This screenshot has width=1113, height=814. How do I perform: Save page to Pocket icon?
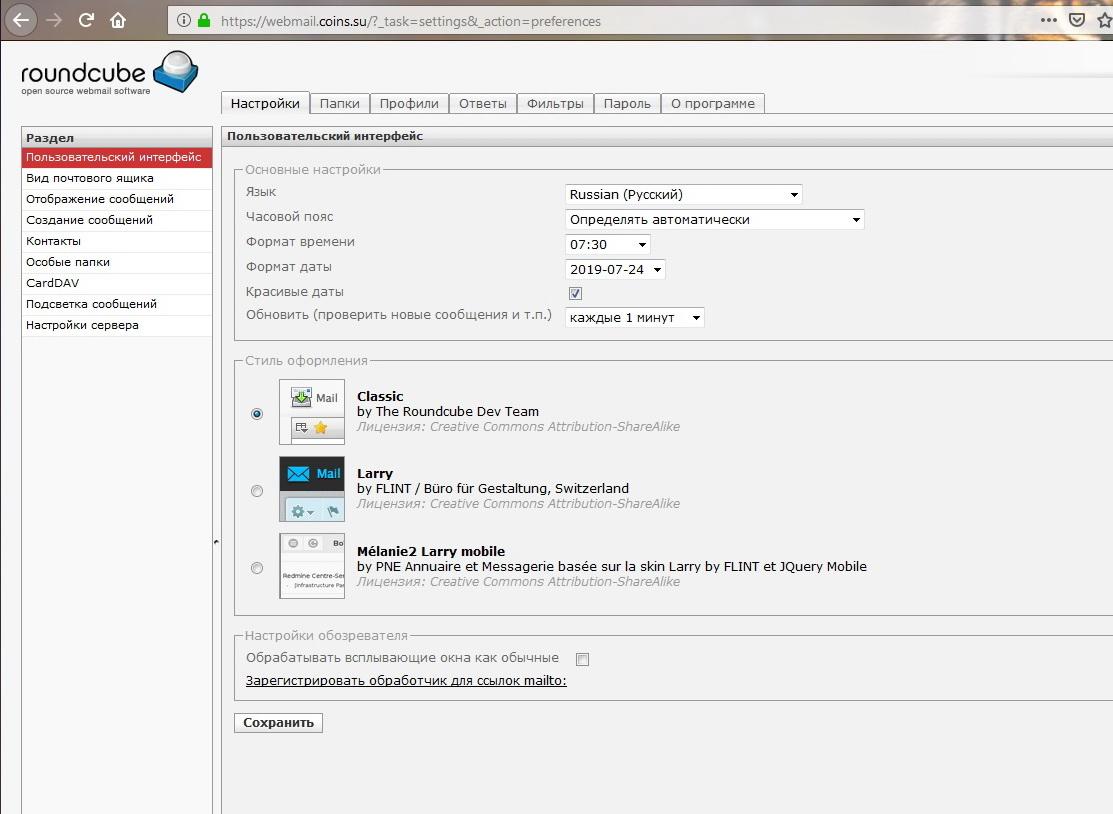pos(1077,20)
